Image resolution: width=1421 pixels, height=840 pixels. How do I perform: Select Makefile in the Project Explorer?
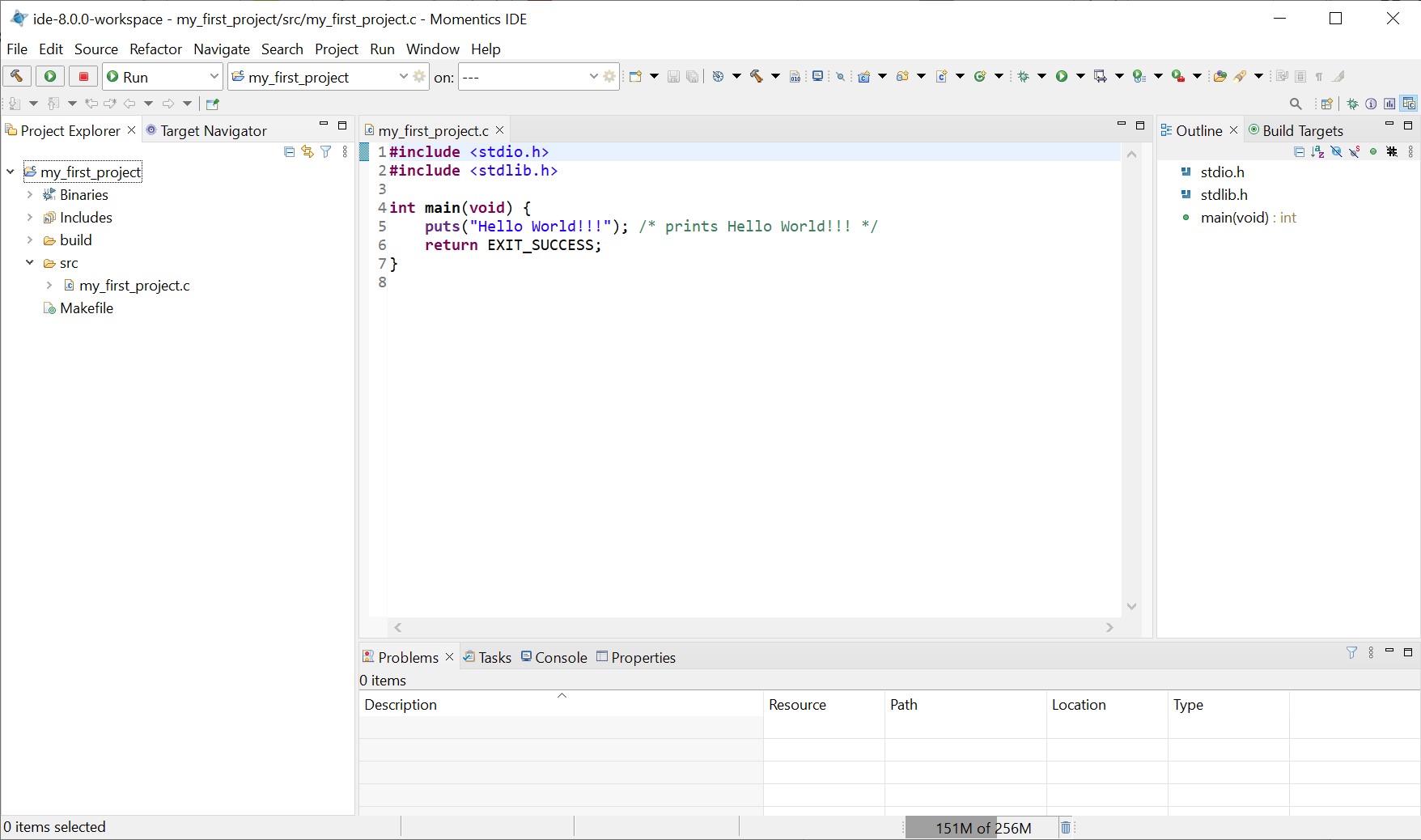point(87,308)
